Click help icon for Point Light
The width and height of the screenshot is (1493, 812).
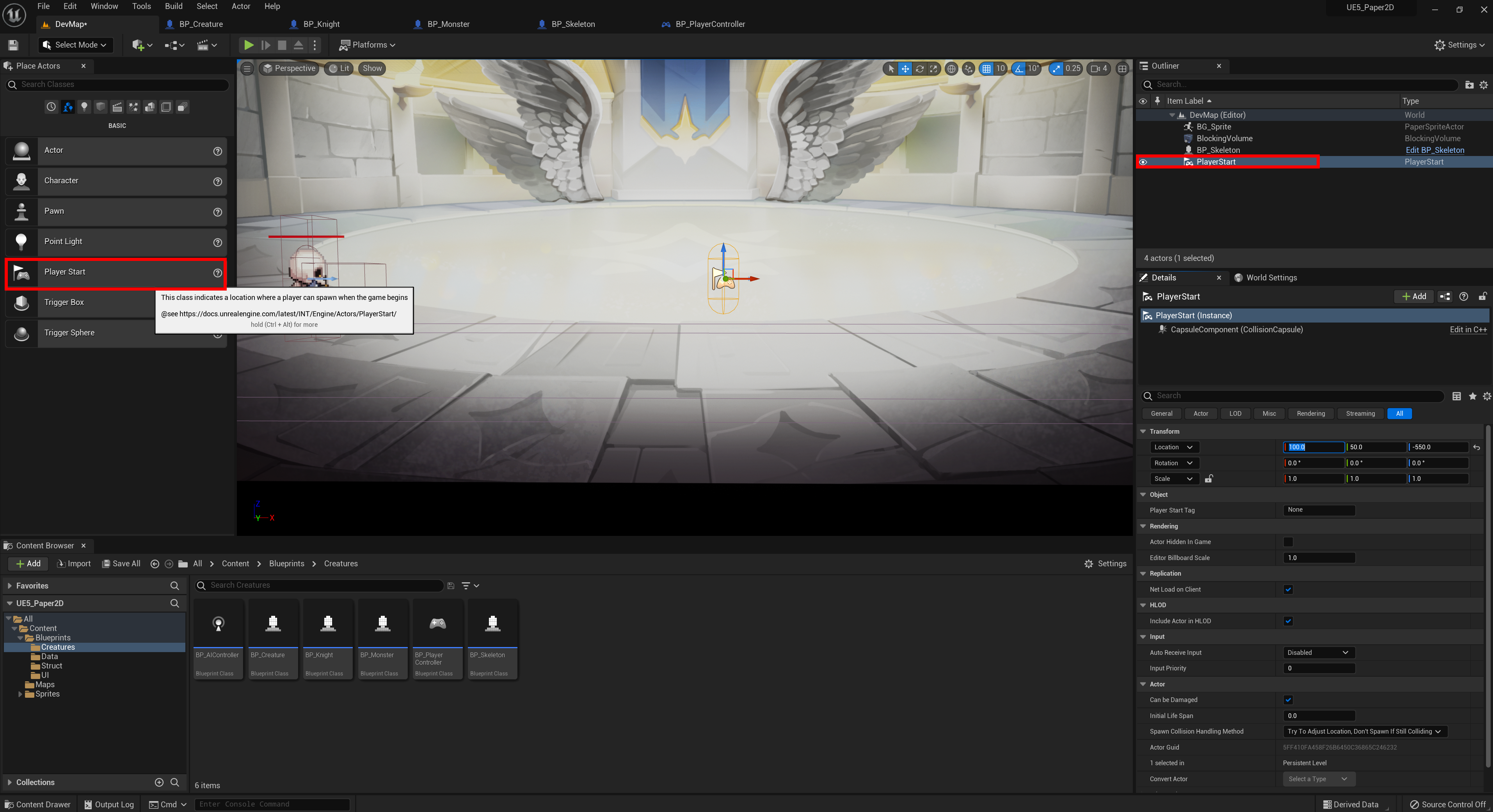[217, 242]
